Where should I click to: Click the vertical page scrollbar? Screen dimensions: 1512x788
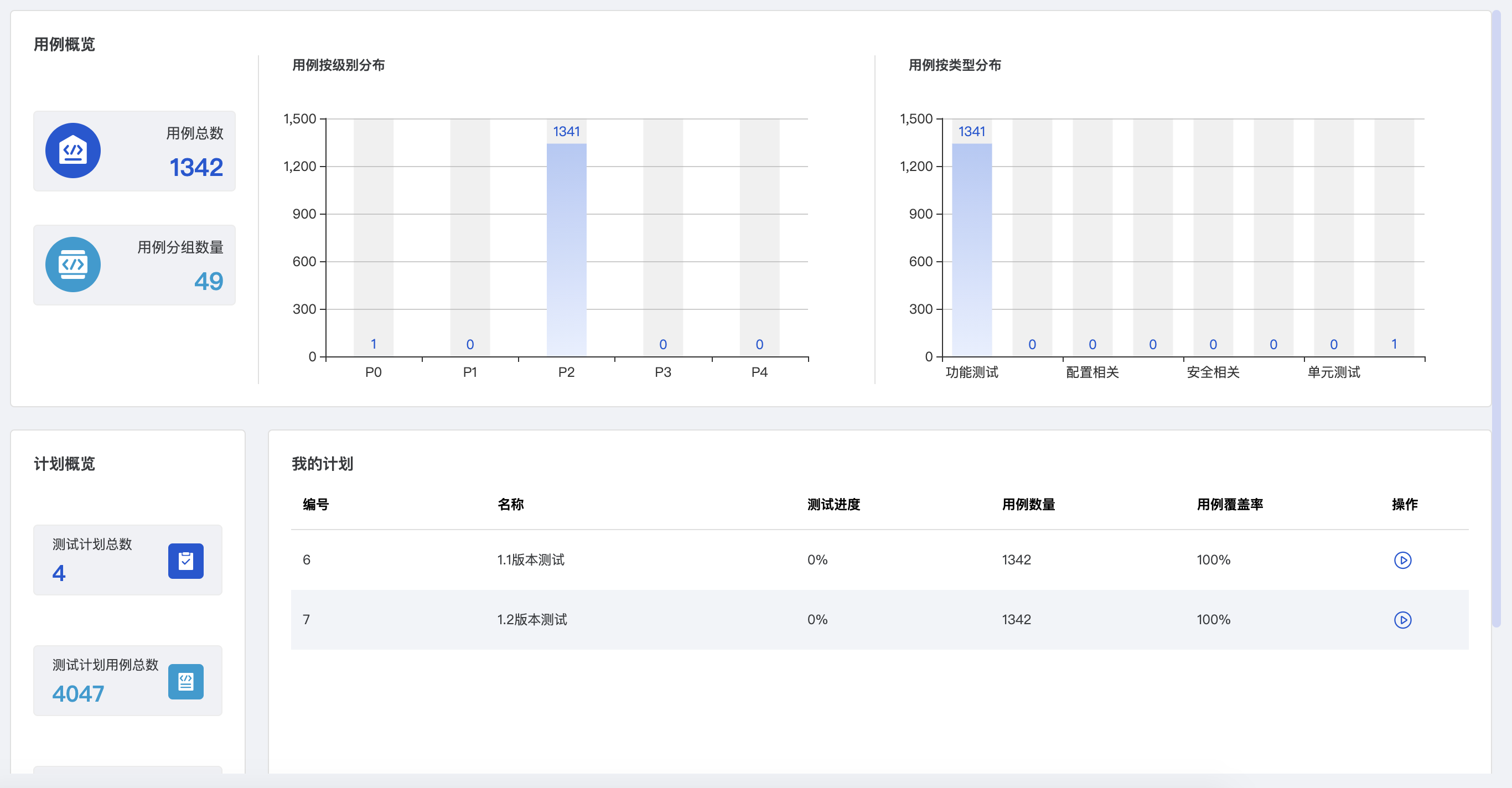1496,317
